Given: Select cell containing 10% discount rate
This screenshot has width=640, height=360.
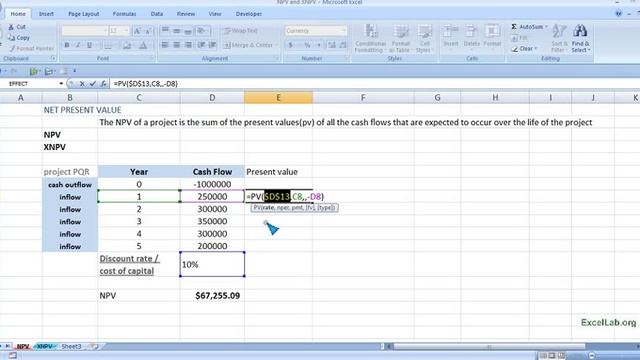Looking at the screenshot, I should pos(212,264).
